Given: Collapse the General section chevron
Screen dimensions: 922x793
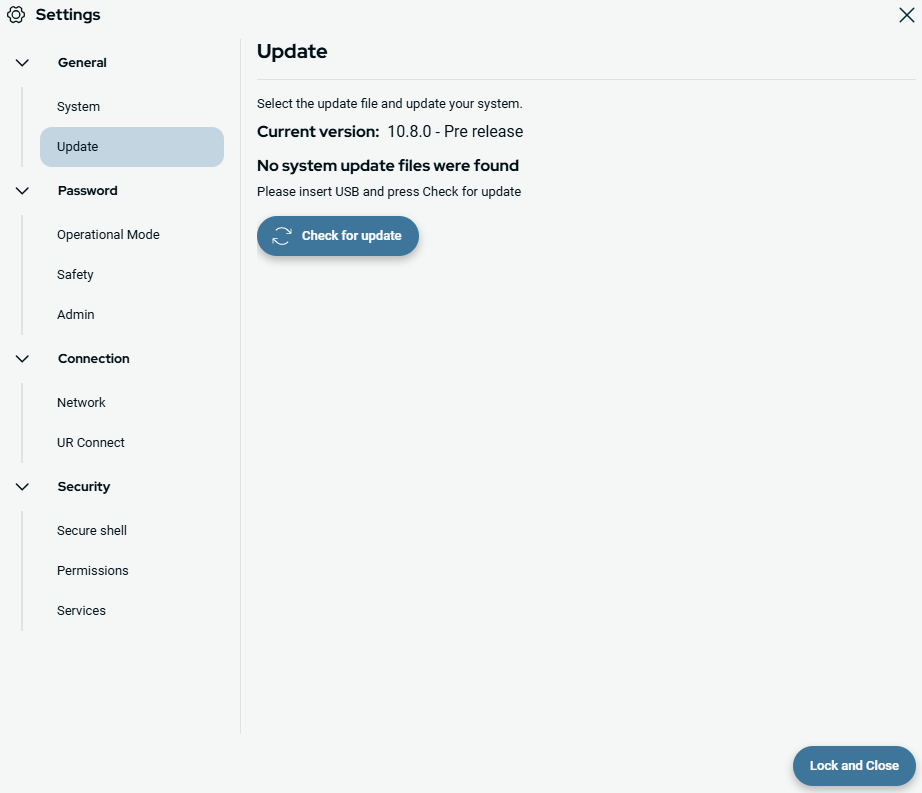Looking at the screenshot, I should [x=23, y=63].
